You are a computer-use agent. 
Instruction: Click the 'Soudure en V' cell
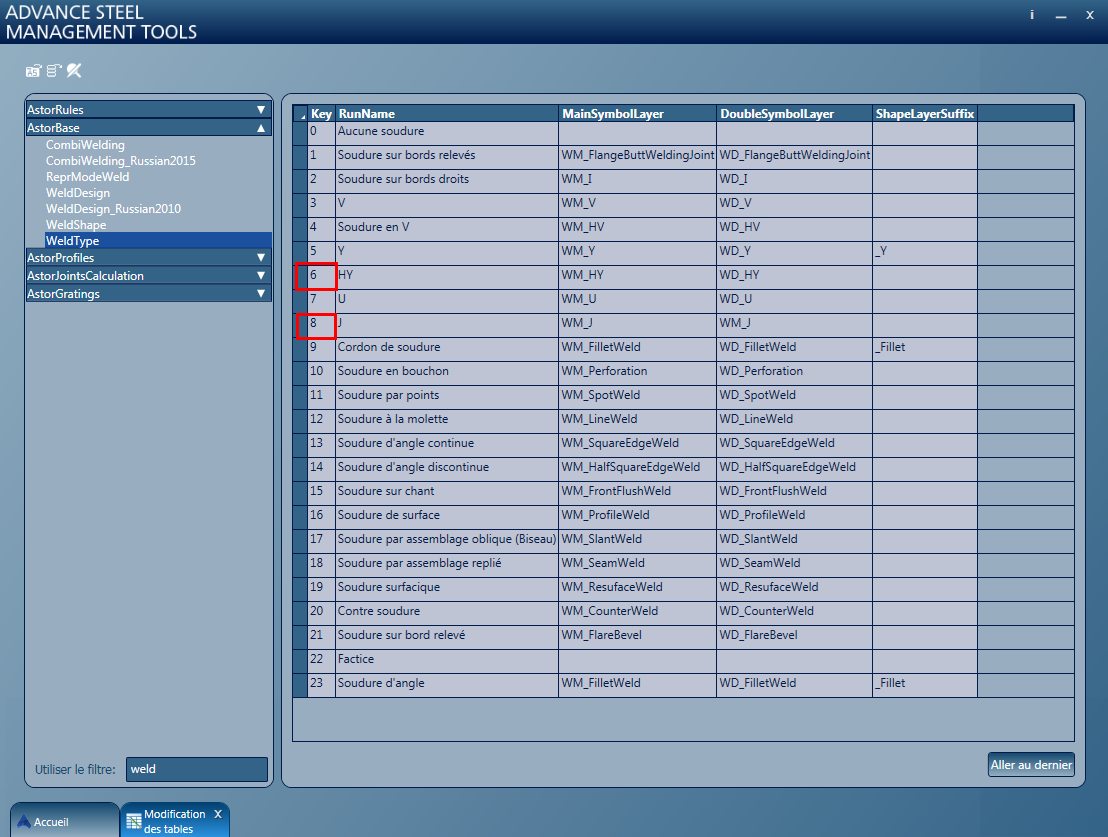tap(447, 228)
